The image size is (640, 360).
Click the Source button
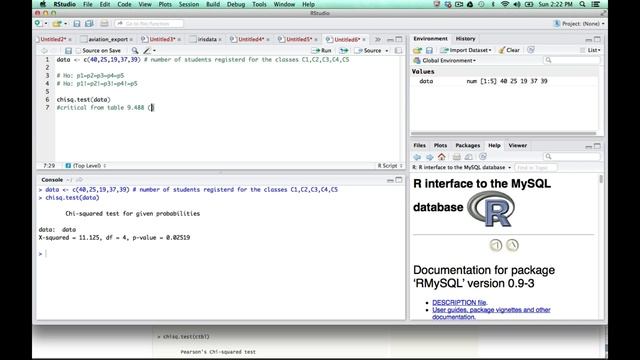pyautogui.click(x=368, y=51)
